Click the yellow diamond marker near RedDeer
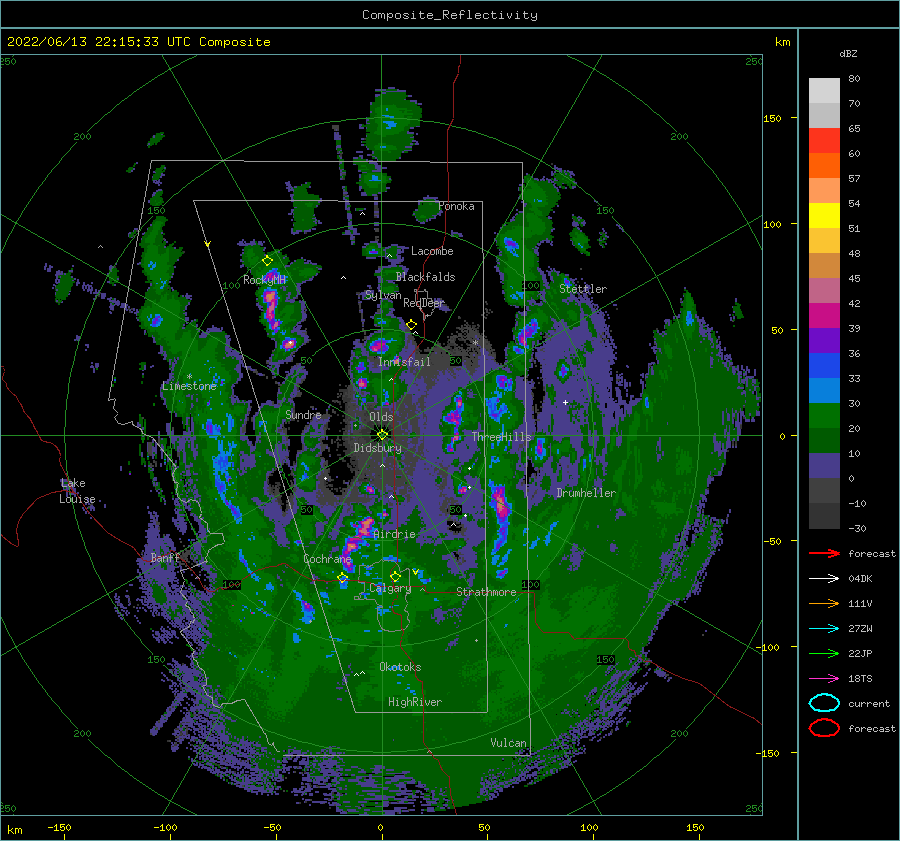The image size is (900, 841). [412, 325]
